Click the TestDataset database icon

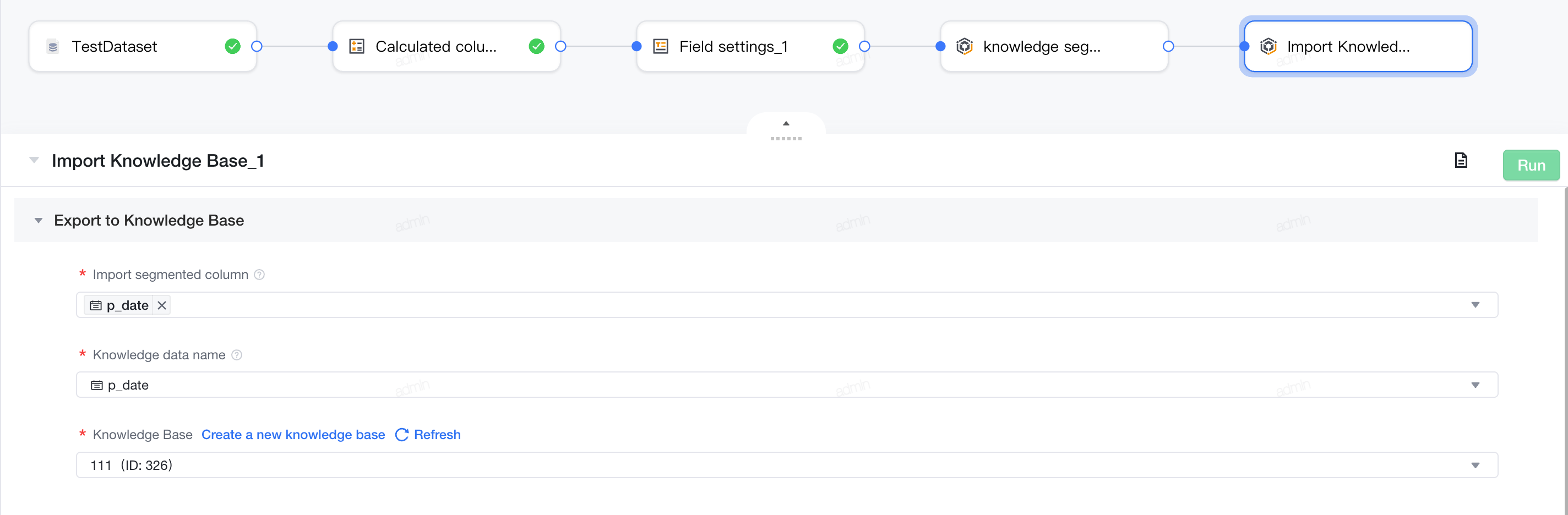[53, 47]
